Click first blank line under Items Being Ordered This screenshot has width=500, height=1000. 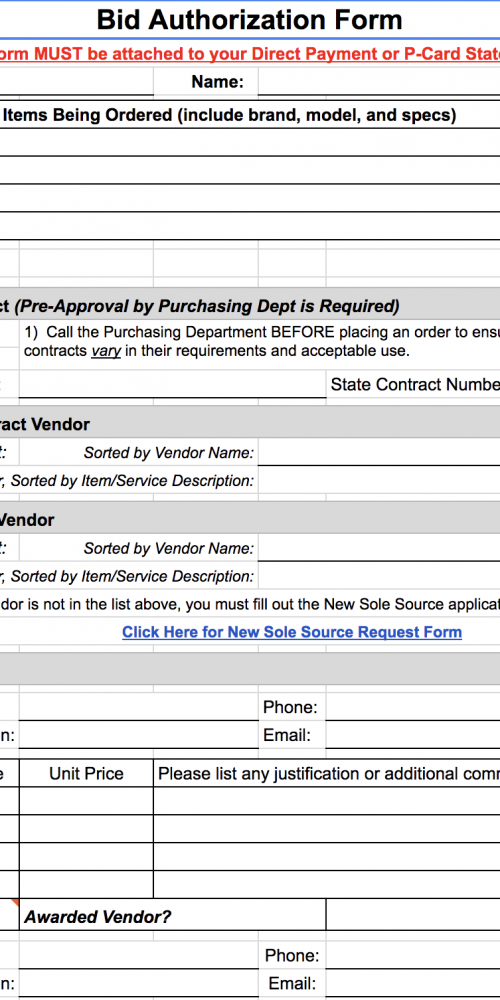coord(250,143)
